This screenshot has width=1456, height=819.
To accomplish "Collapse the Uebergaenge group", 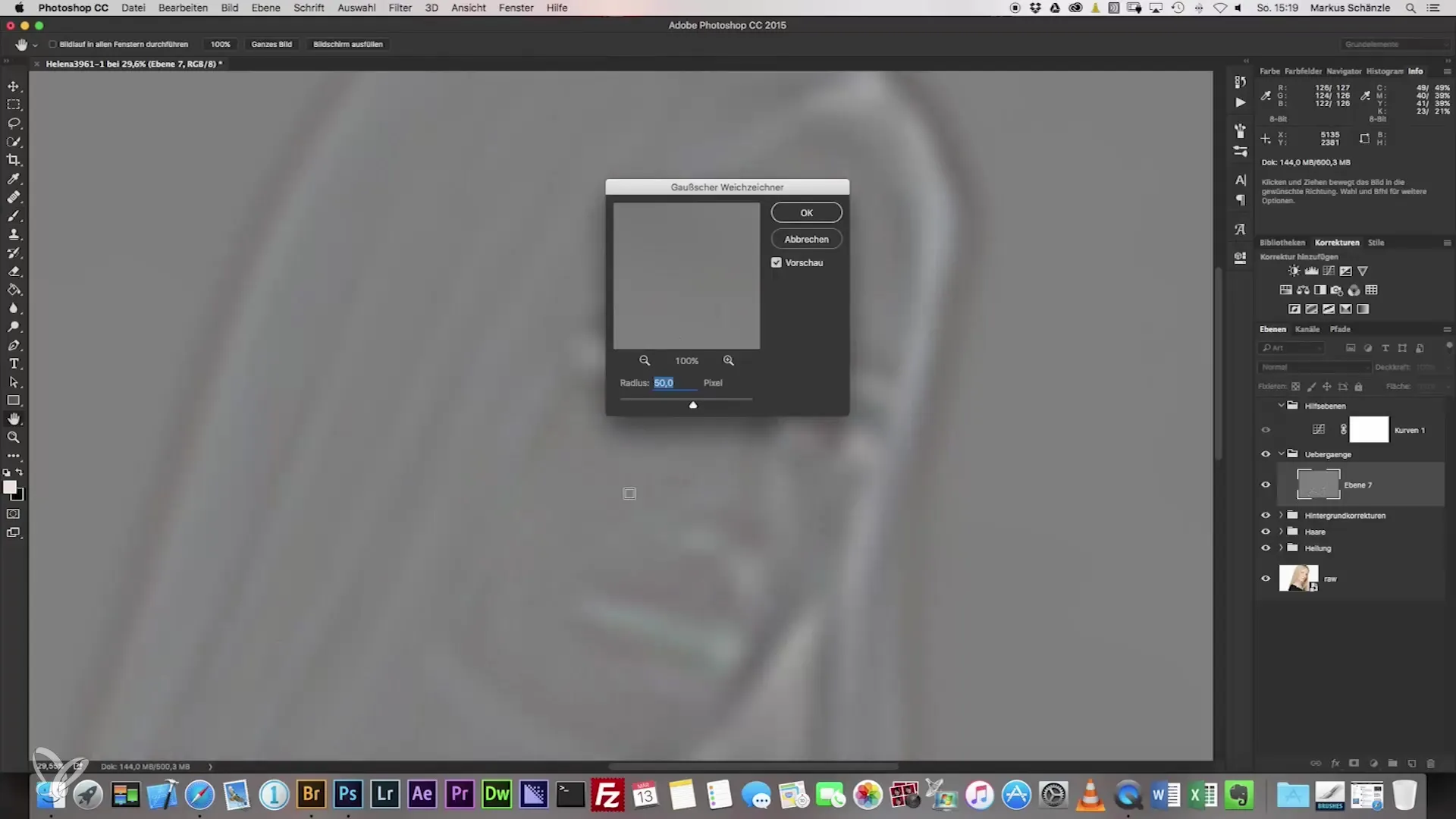I will pos(1282,454).
